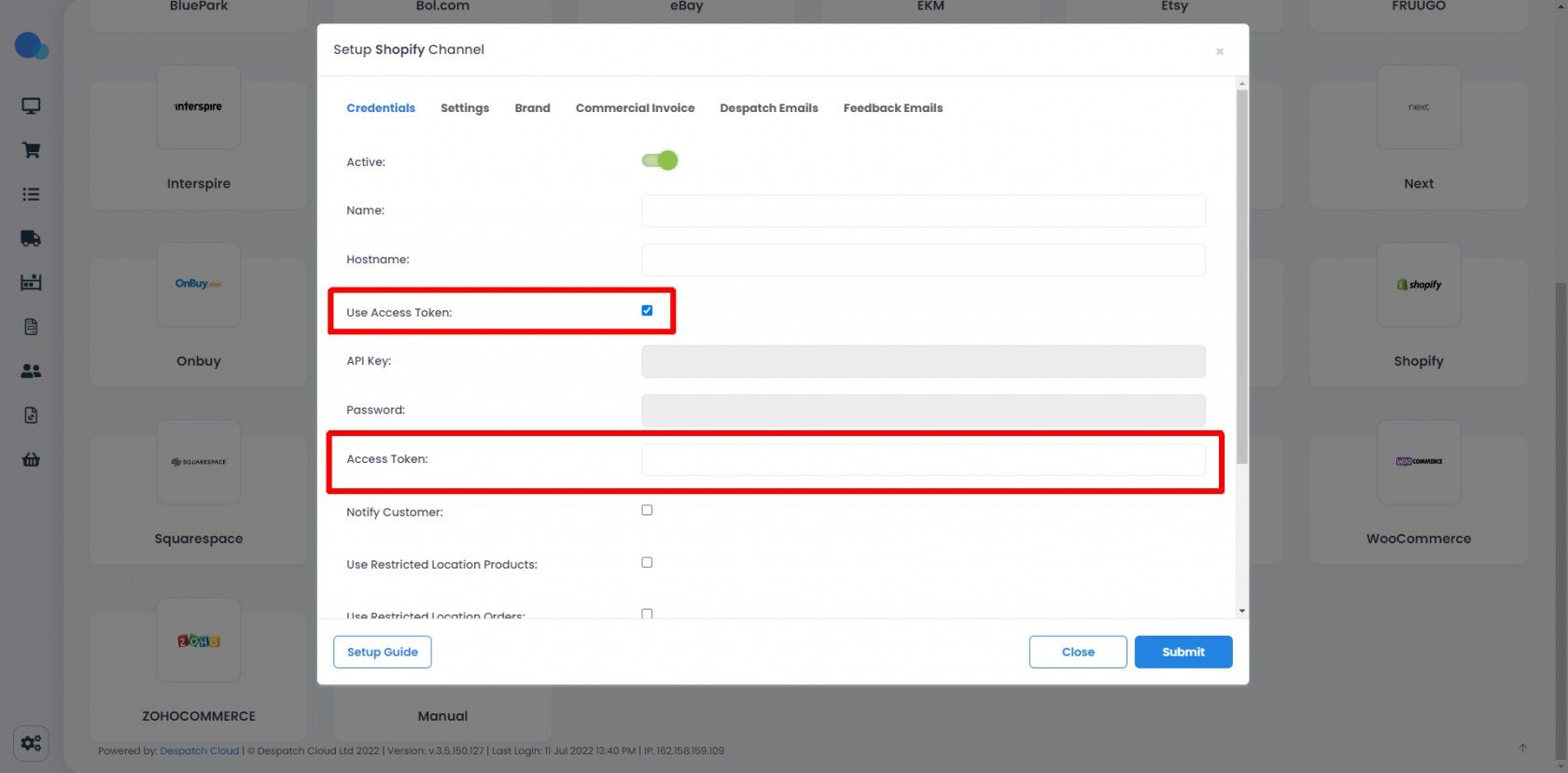The height and width of the screenshot is (773, 1568).
Task: Switch to the Brand tab
Action: (x=532, y=108)
